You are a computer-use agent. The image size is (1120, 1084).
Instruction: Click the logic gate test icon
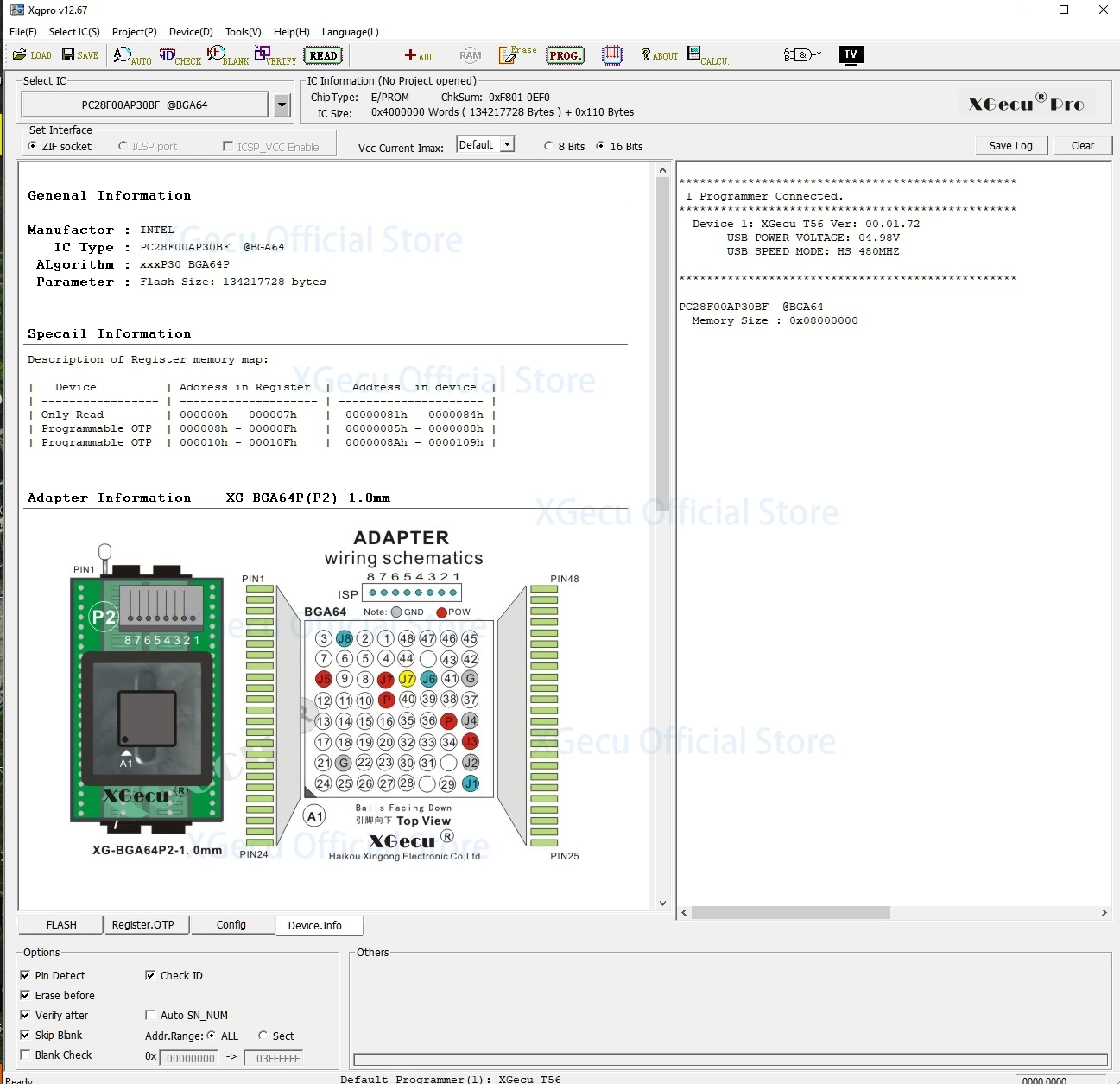point(802,55)
